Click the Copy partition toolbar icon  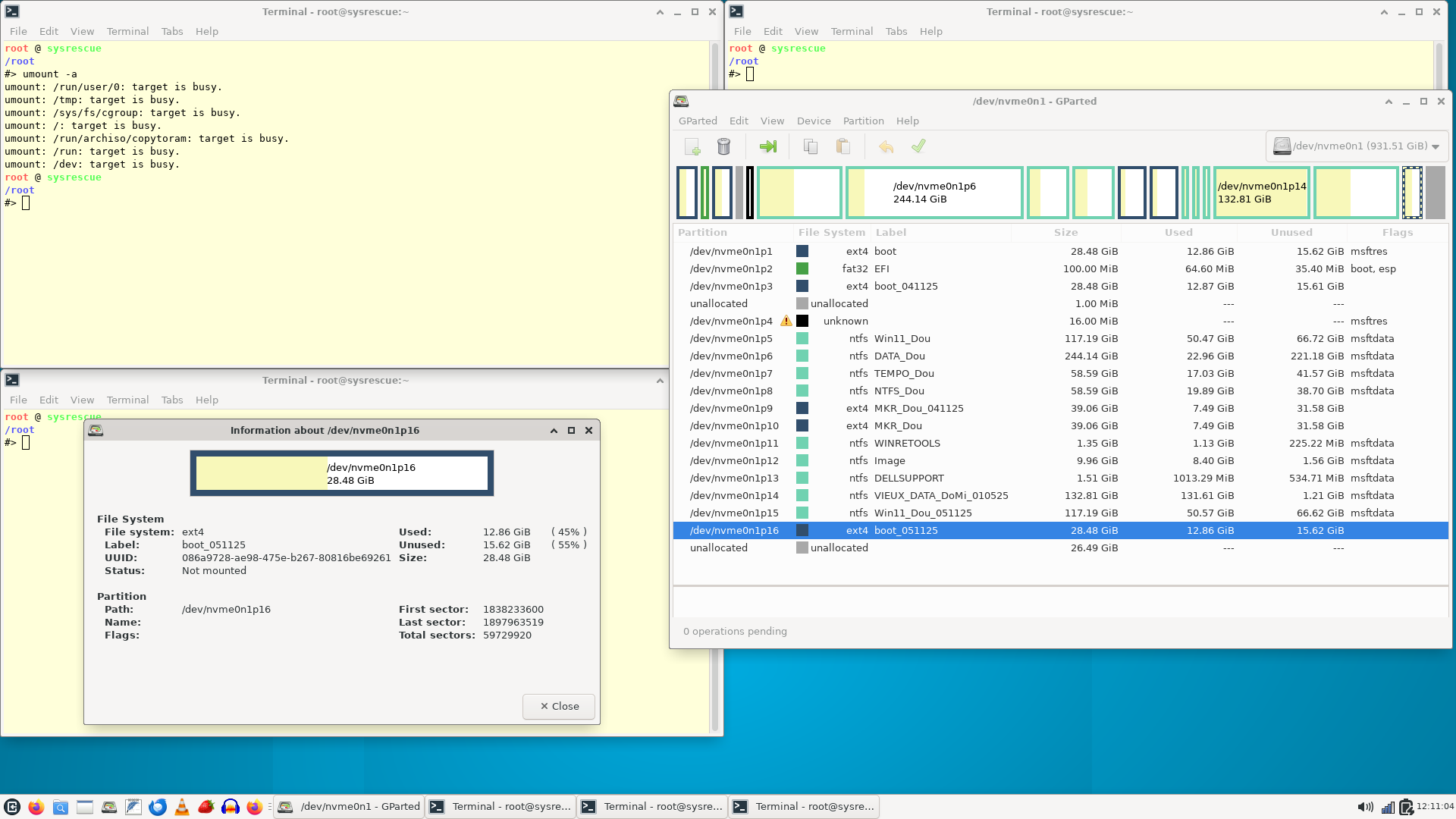tap(810, 146)
